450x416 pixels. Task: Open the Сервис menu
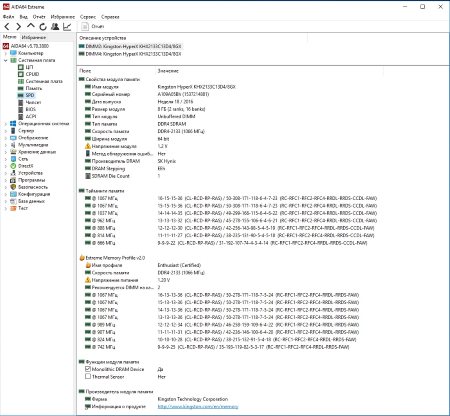88,17
